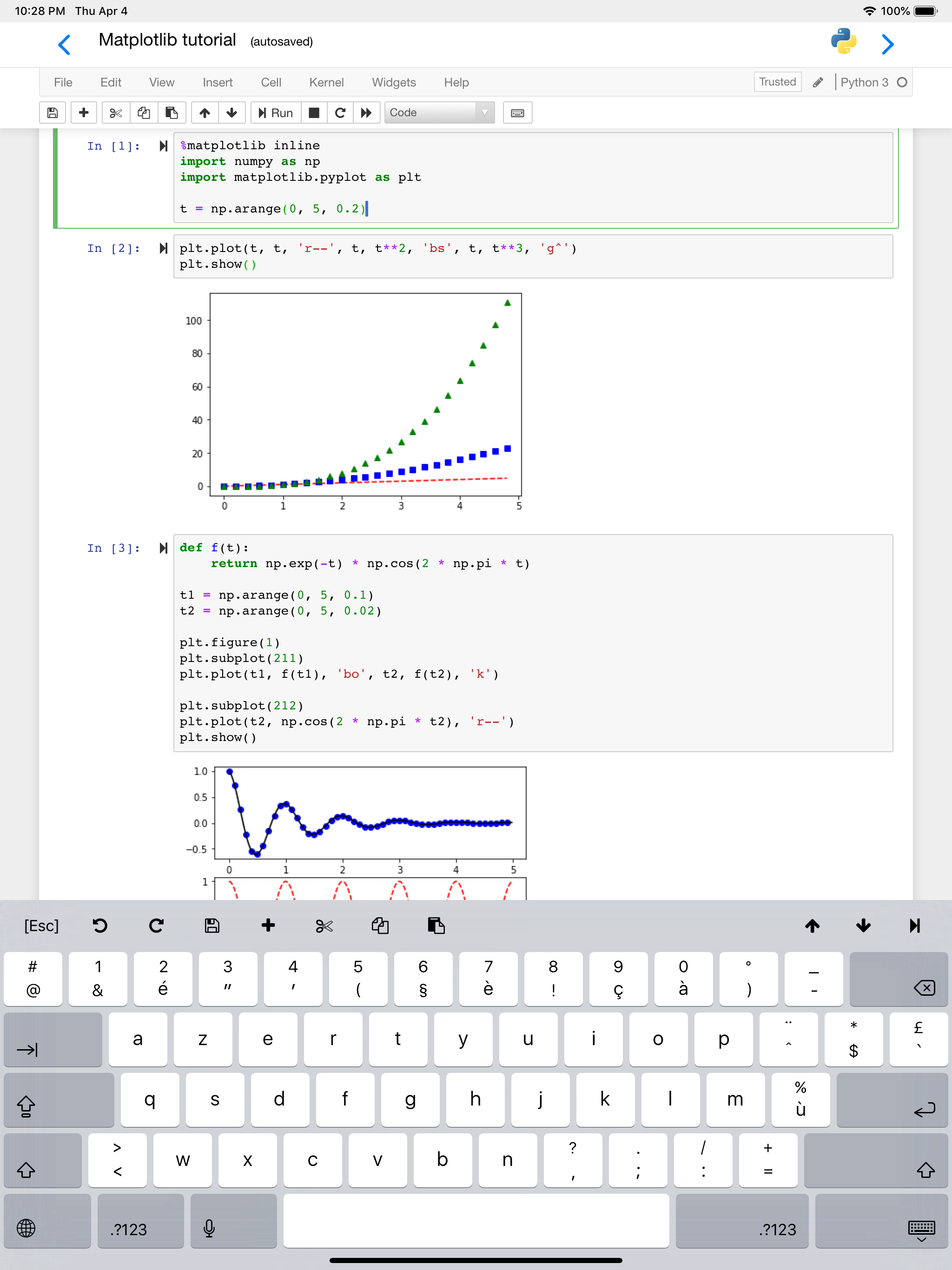This screenshot has width=952, height=1270.
Task: Interrupt the kernel with the stop square
Action: tap(313, 112)
